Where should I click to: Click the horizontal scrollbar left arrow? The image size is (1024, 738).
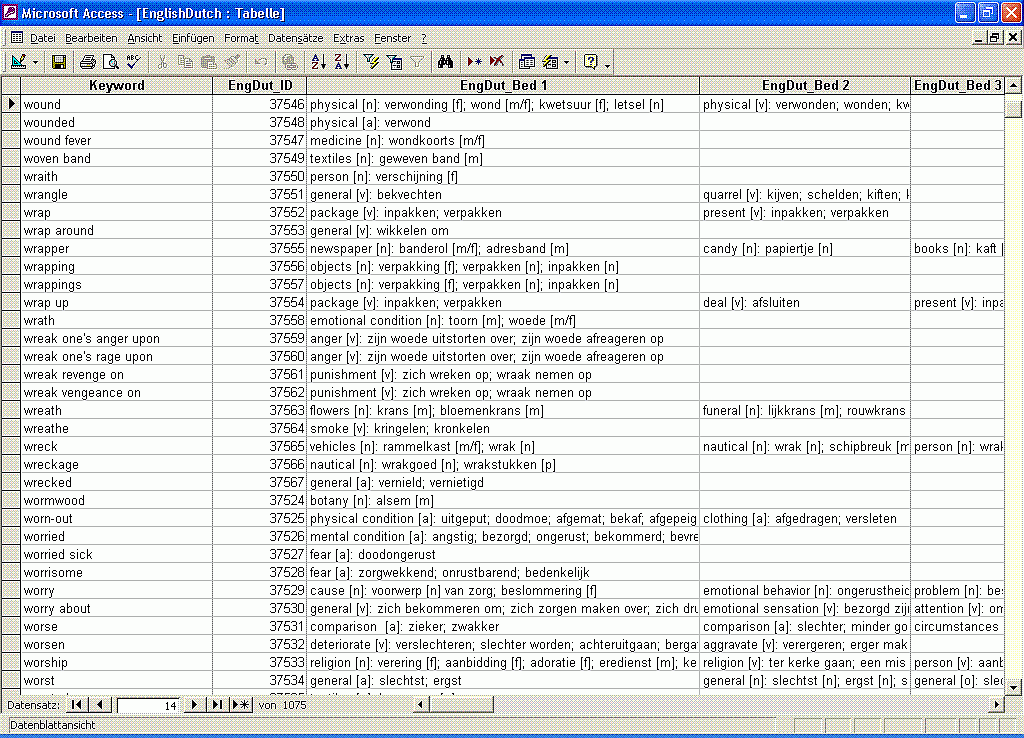pos(421,705)
